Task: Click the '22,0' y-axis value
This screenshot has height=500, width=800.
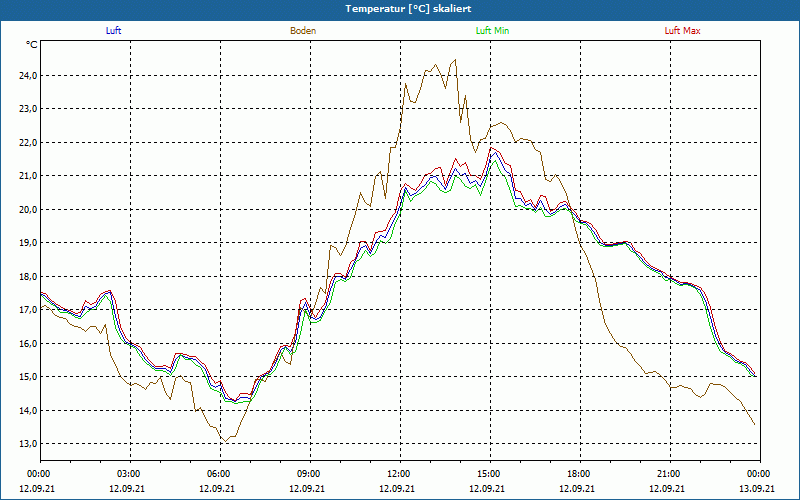Action: (29, 142)
